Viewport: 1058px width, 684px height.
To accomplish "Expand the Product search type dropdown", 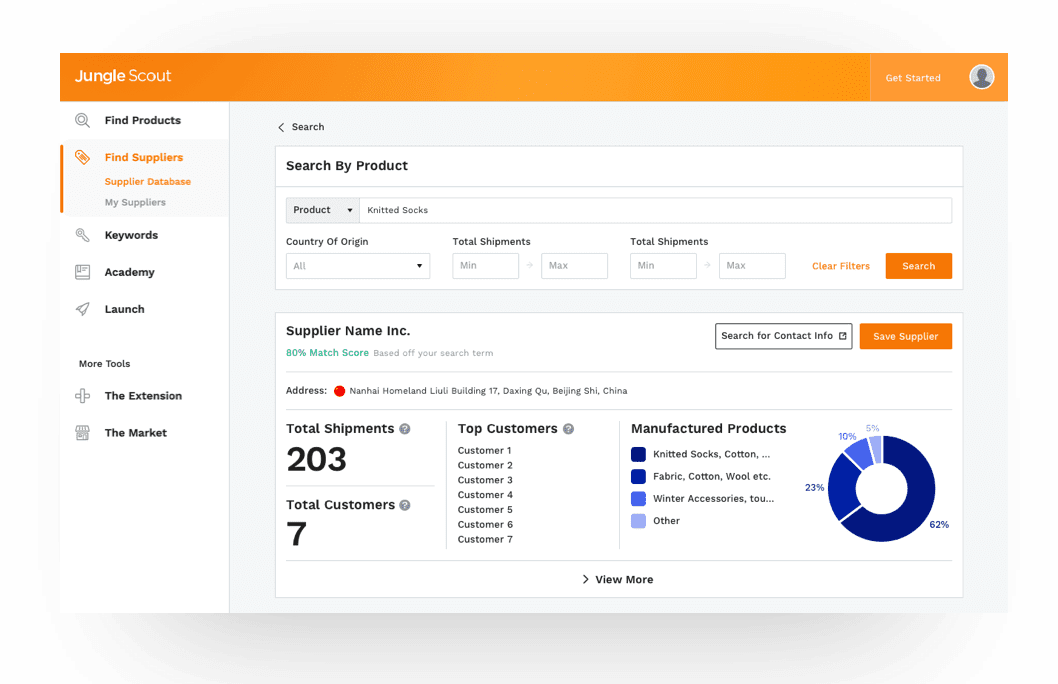I will pyautogui.click(x=323, y=210).
